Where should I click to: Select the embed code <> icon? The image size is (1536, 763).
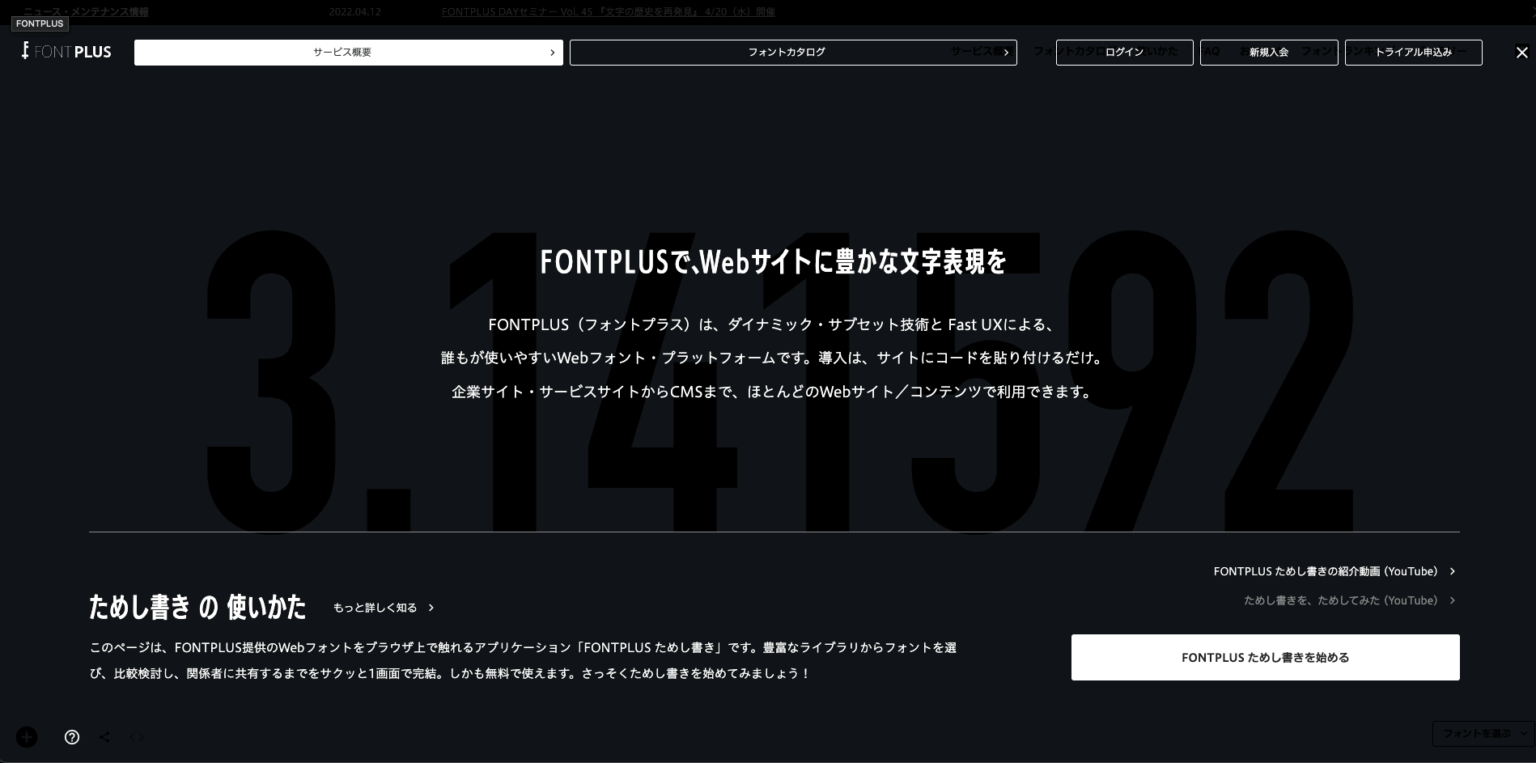136,737
